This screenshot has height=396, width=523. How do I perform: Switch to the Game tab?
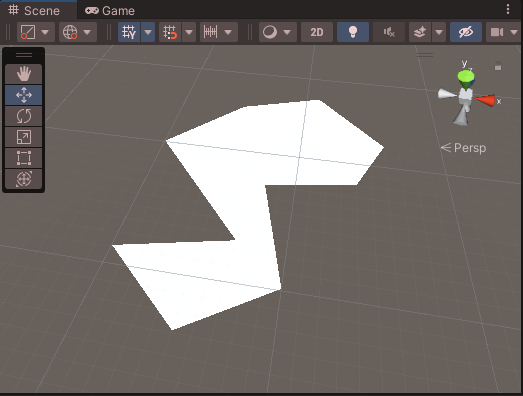coord(110,11)
